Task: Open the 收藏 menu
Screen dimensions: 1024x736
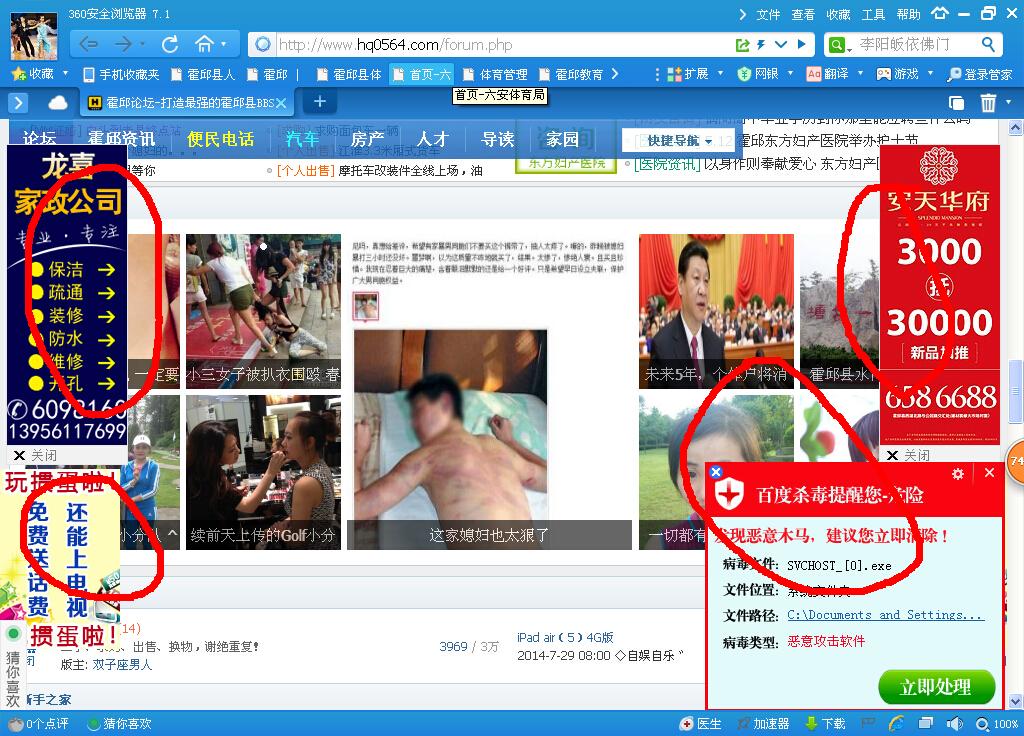Action: pyautogui.click(x=838, y=14)
